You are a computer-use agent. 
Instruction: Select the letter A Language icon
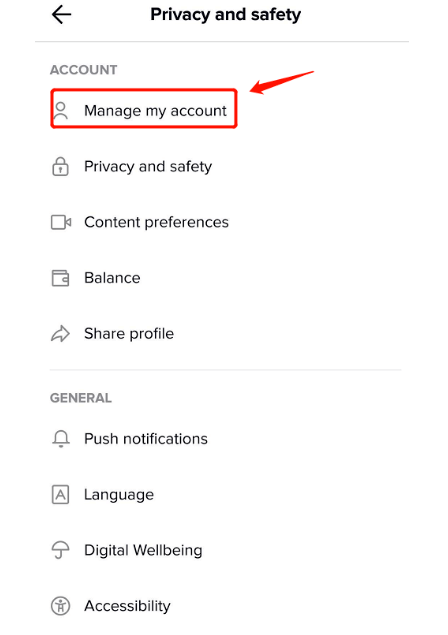(60, 494)
